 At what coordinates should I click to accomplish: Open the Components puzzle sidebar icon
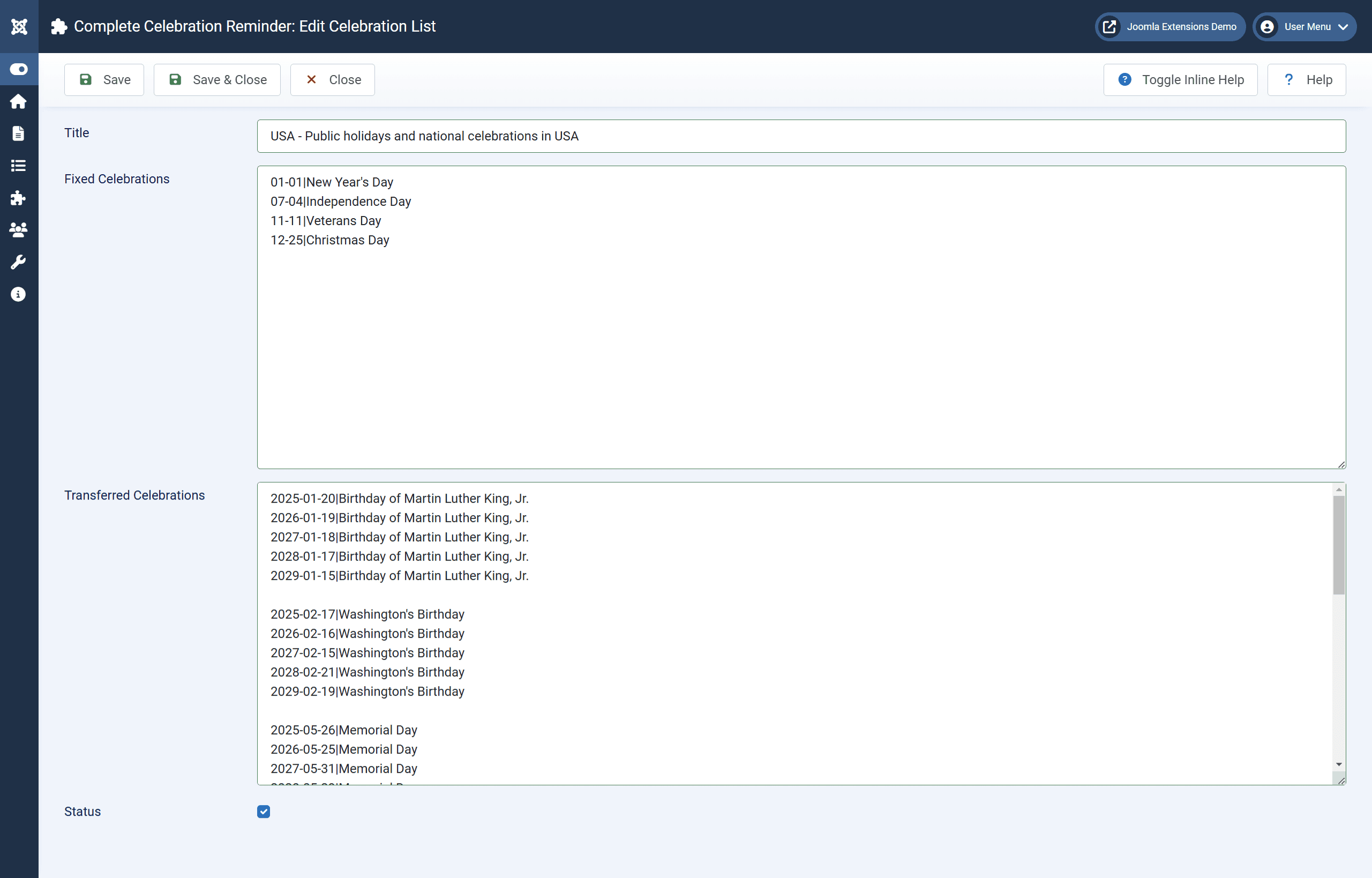(x=18, y=198)
